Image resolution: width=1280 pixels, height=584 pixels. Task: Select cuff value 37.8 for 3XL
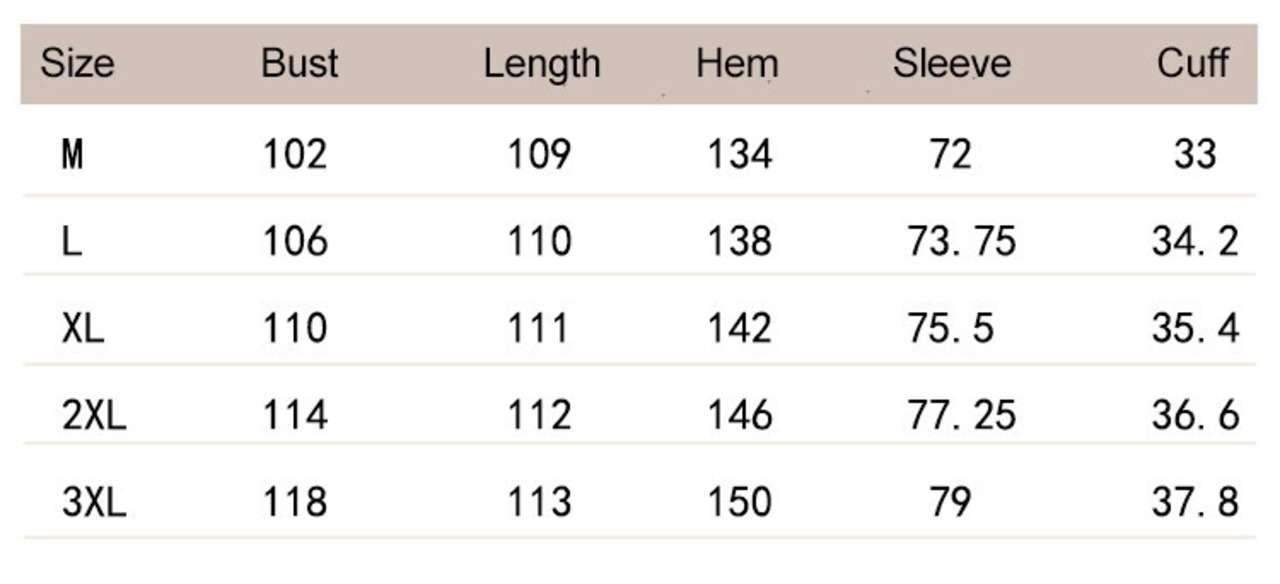[x=1195, y=502]
